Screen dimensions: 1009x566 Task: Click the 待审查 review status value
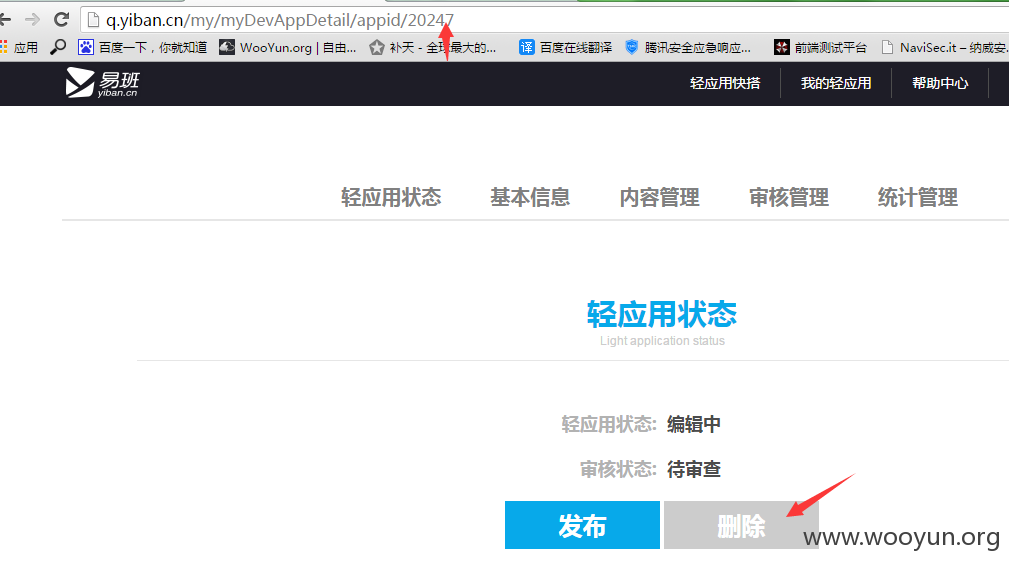click(694, 470)
